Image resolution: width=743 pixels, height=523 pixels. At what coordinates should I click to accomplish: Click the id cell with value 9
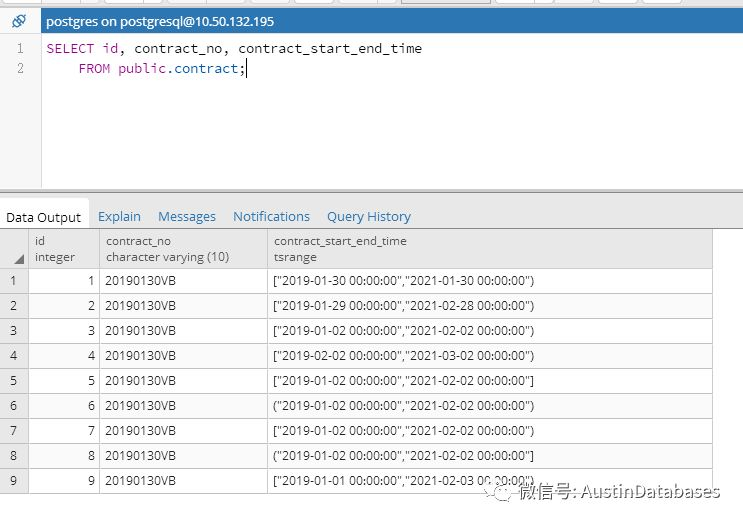click(64, 481)
